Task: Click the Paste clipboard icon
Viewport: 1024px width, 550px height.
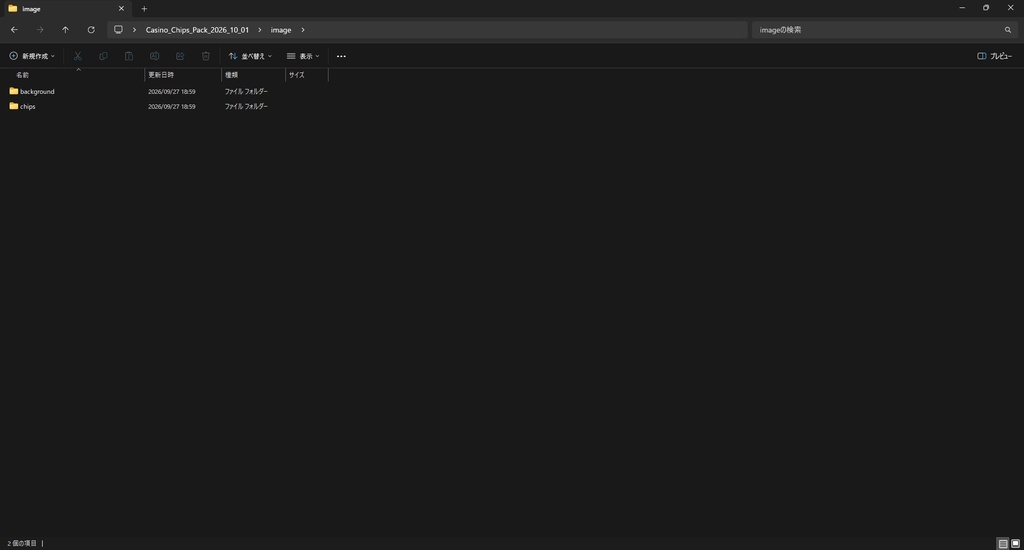Action: [x=129, y=56]
